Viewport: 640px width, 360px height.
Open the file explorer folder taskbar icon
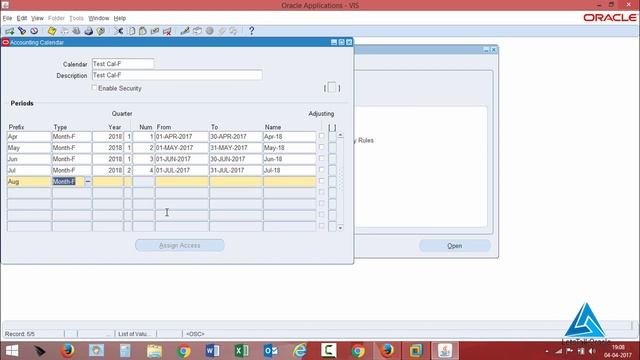click(x=154, y=351)
